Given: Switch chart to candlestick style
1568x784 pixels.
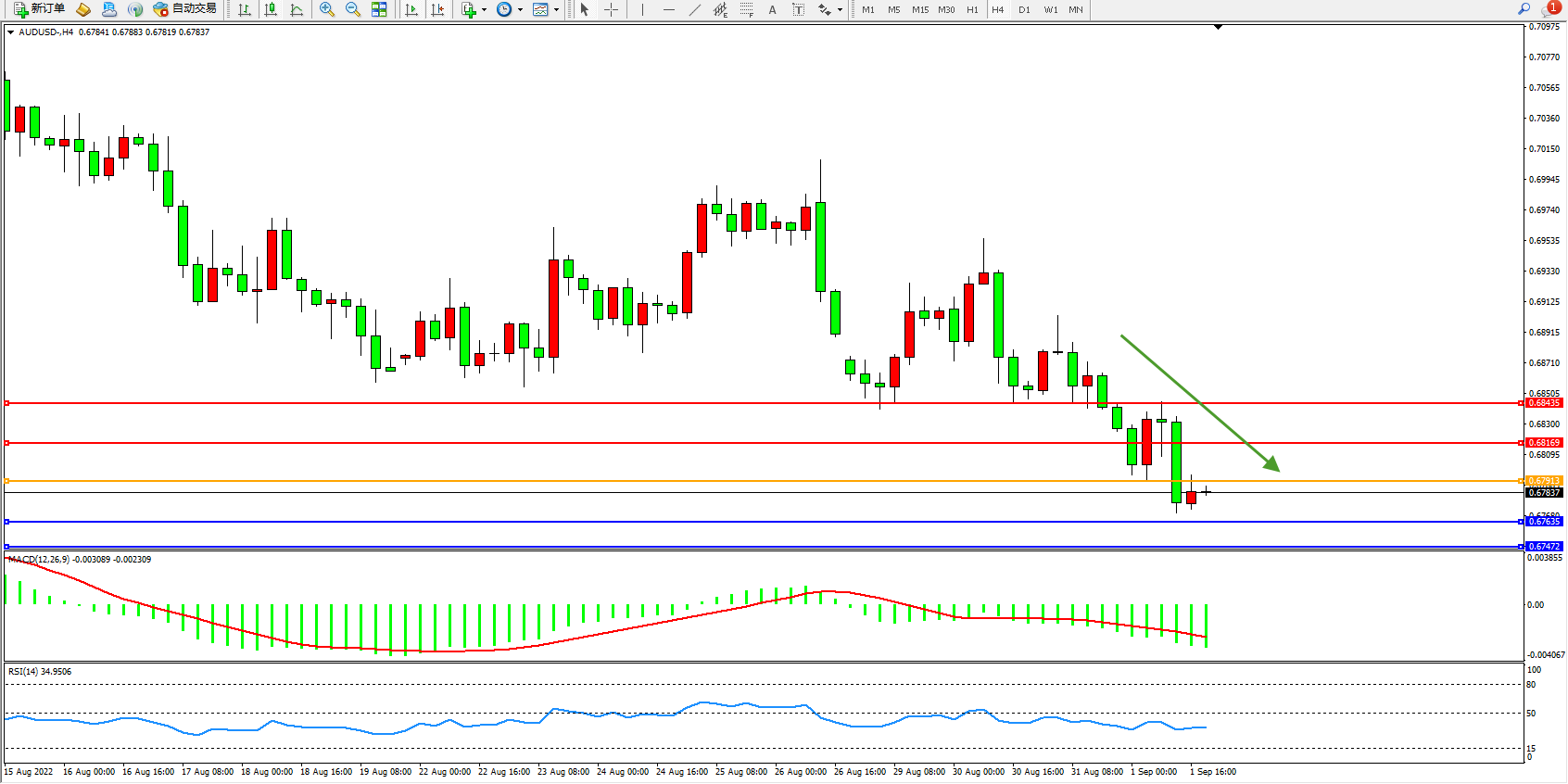Looking at the screenshot, I should pos(271,9).
